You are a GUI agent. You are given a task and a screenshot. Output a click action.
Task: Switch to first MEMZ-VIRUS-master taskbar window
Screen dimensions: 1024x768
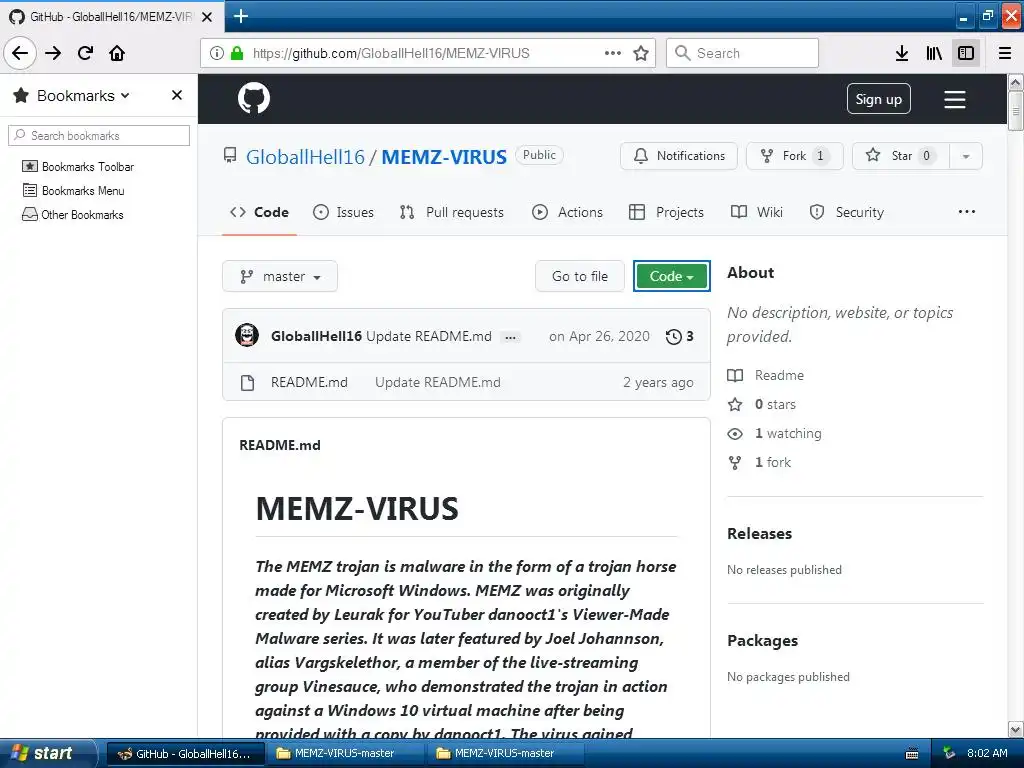pyautogui.click(x=344, y=753)
